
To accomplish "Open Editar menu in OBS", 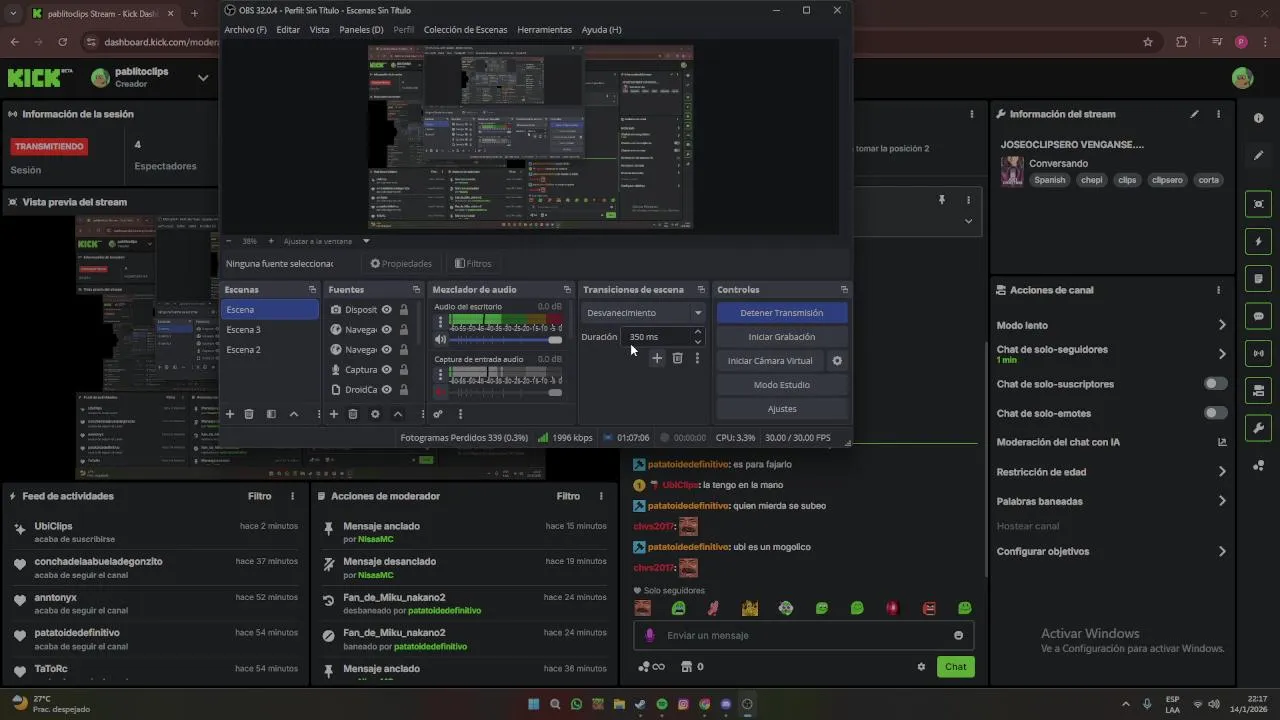I will click(288, 30).
